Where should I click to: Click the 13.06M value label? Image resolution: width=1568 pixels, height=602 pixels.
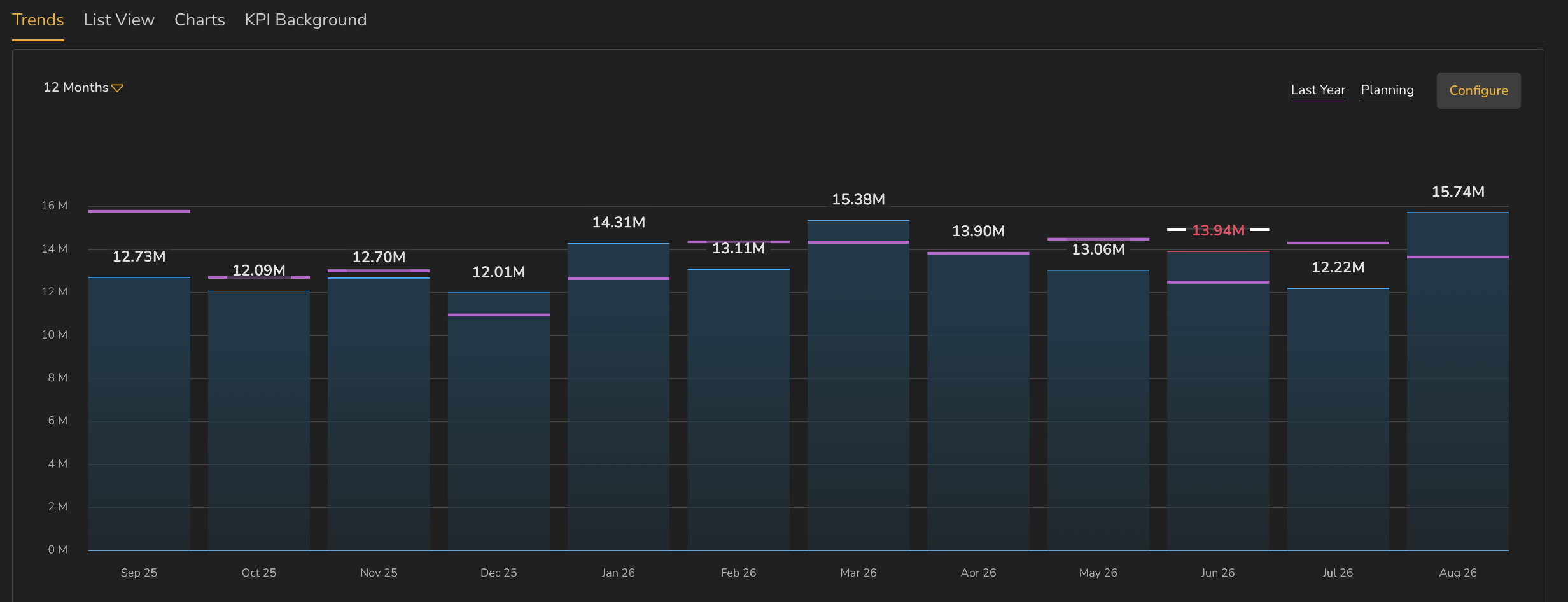pos(1098,249)
